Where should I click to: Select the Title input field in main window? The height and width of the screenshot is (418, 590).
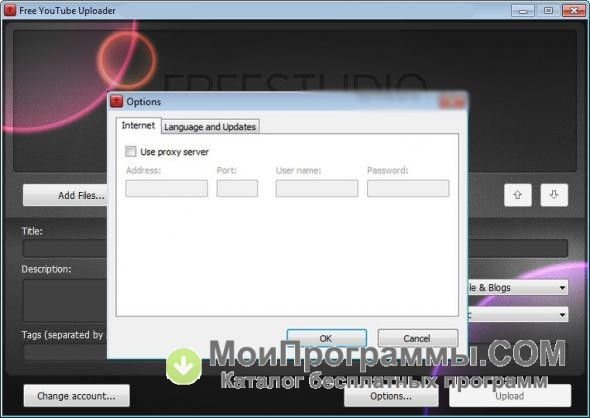65,249
